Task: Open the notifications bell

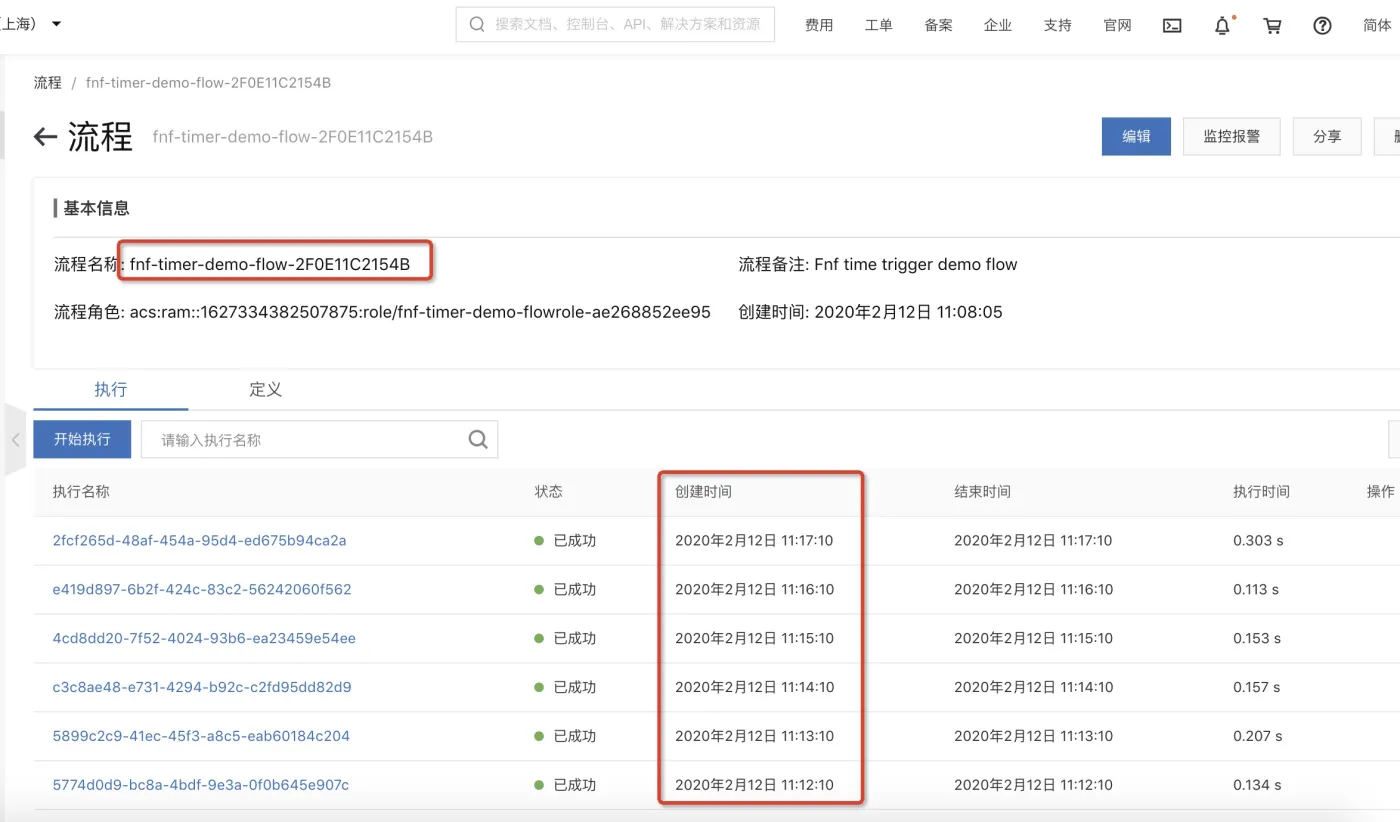Action: click(x=1222, y=26)
